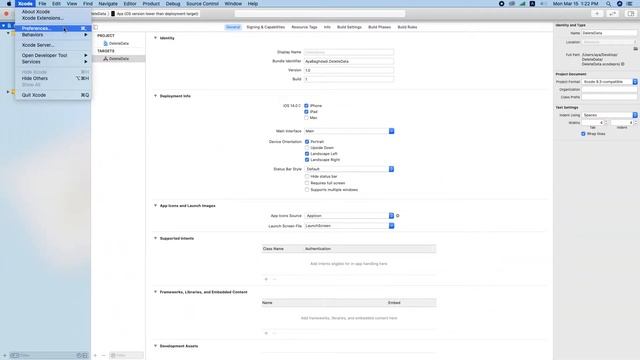
Task: Collapse the Supported Intents section
Action: (156, 238)
